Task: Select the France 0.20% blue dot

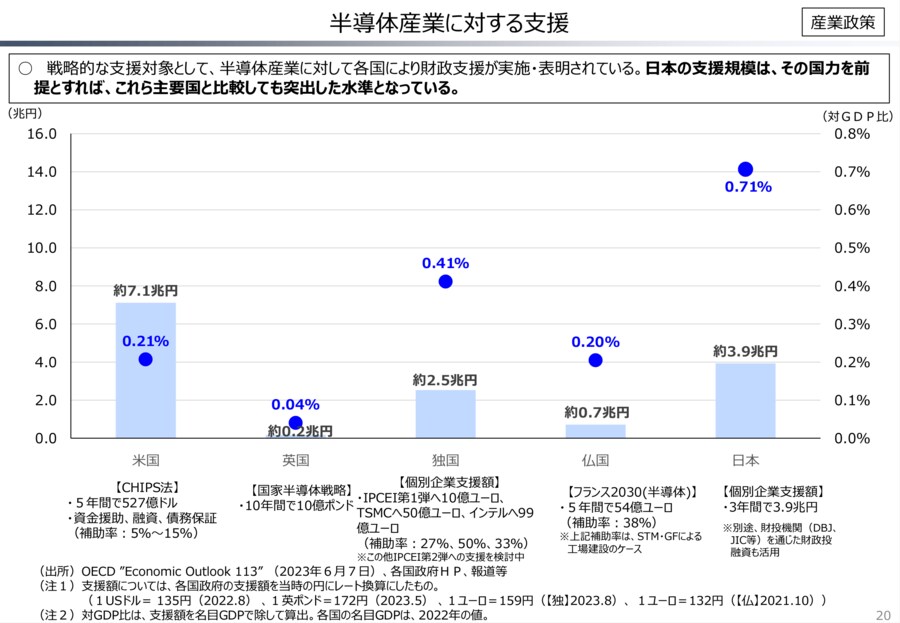Action: (596, 360)
